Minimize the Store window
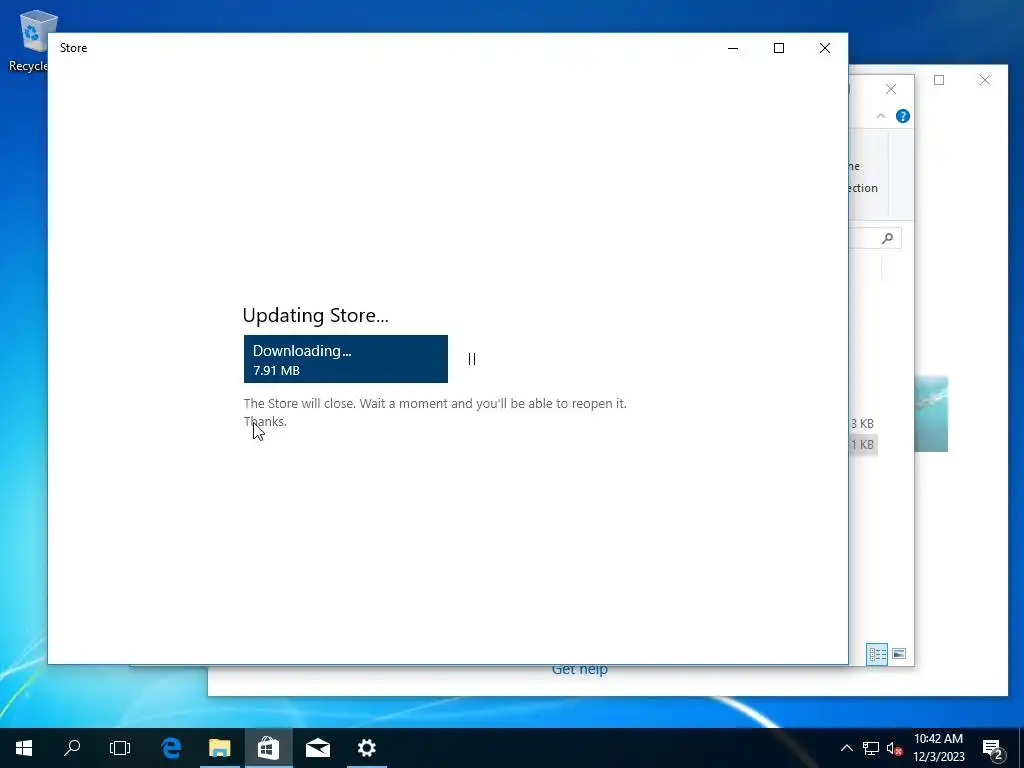This screenshot has height=768, width=1024. point(733,48)
